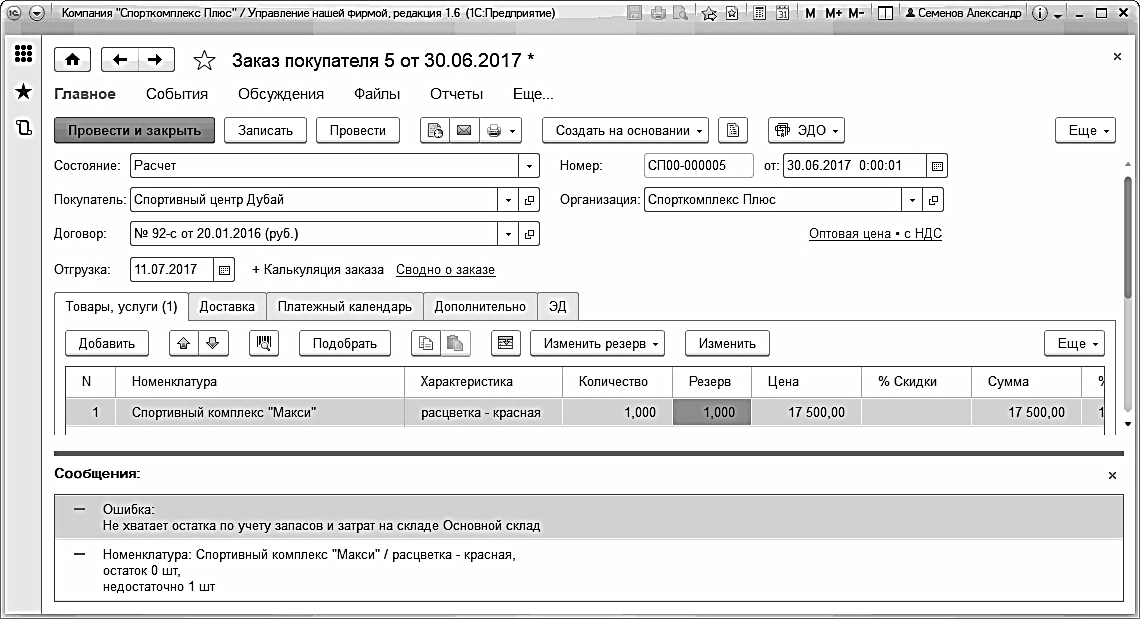
Task: Select the Спортивный комплекс "Макси" cell
Action: pyautogui.click(x=259, y=412)
